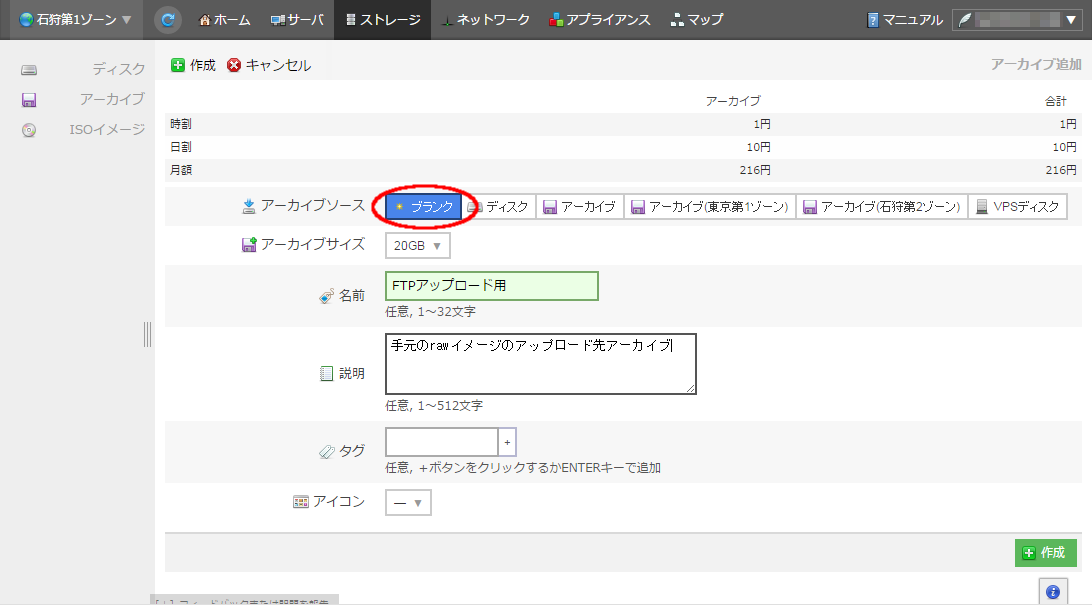This screenshot has height=605, width=1092.
Task: Click the refresh icon in top bar
Action: tap(169, 19)
